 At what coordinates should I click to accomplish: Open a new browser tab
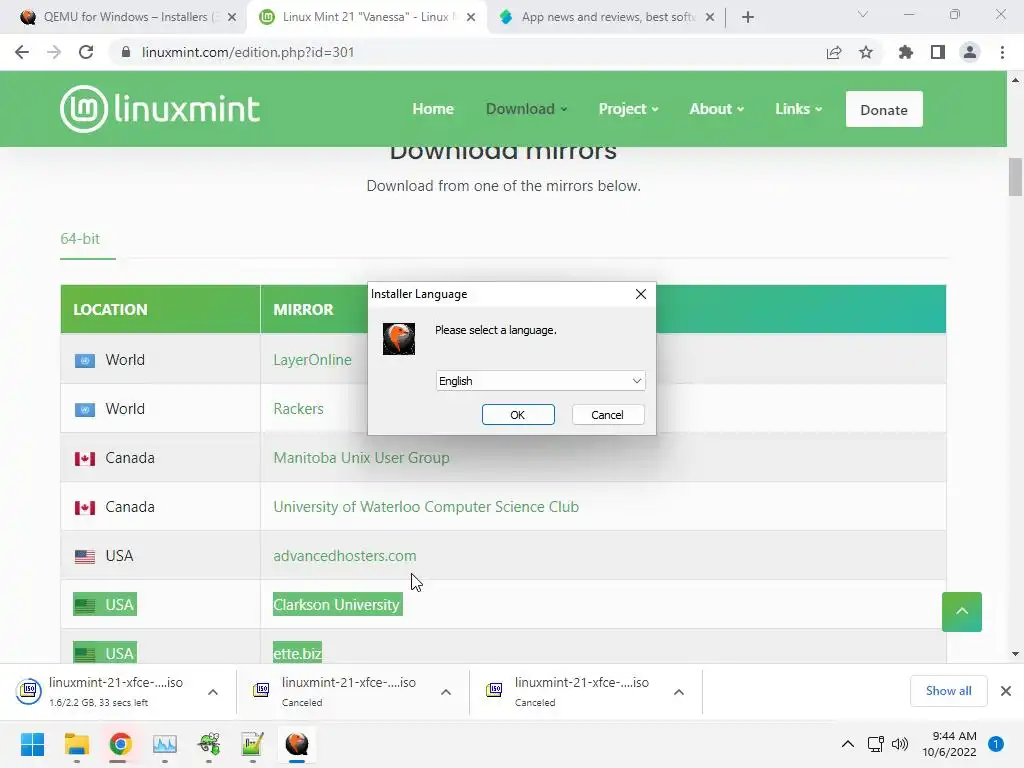[748, 17]
